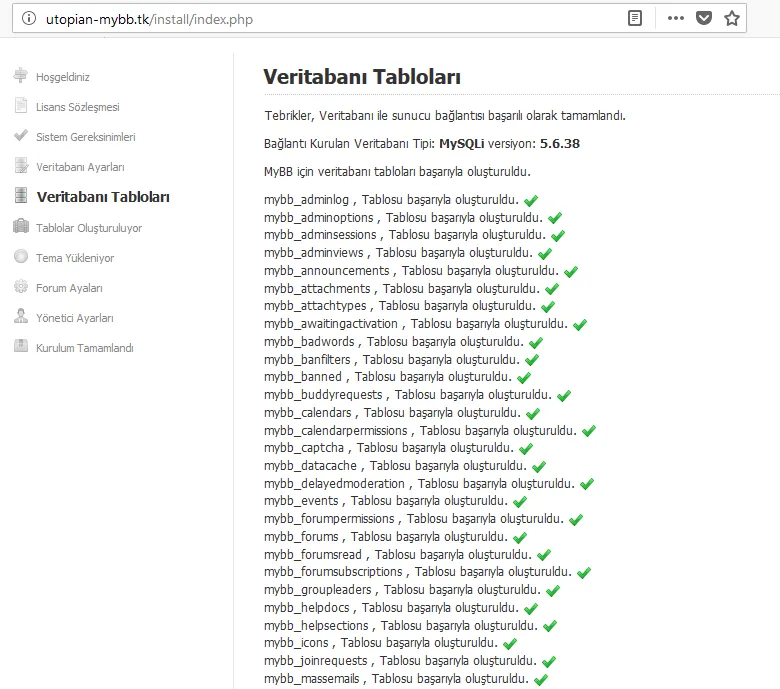Image resolution: width=780 pixels, height=689 pixels.
Task: Click the mybb_forumsread table row text
Action: tap(398, 555)
